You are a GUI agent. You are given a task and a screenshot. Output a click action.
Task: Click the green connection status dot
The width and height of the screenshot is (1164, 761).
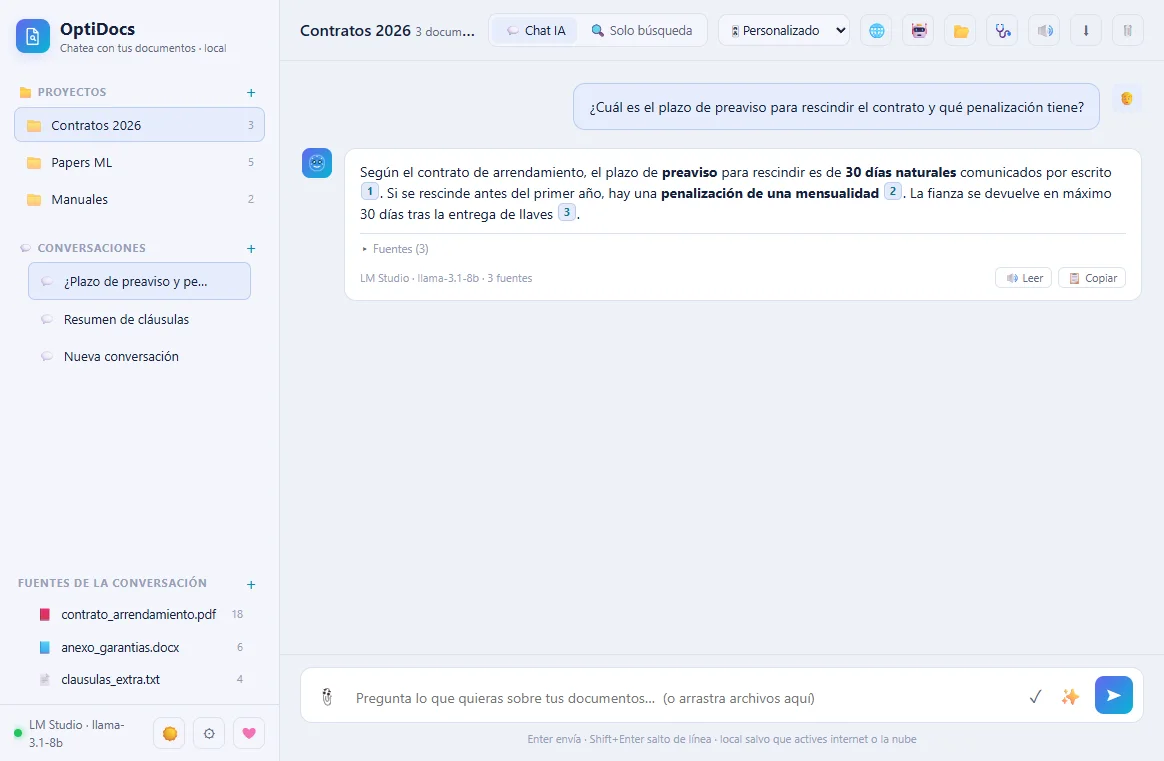pos(18,734)
